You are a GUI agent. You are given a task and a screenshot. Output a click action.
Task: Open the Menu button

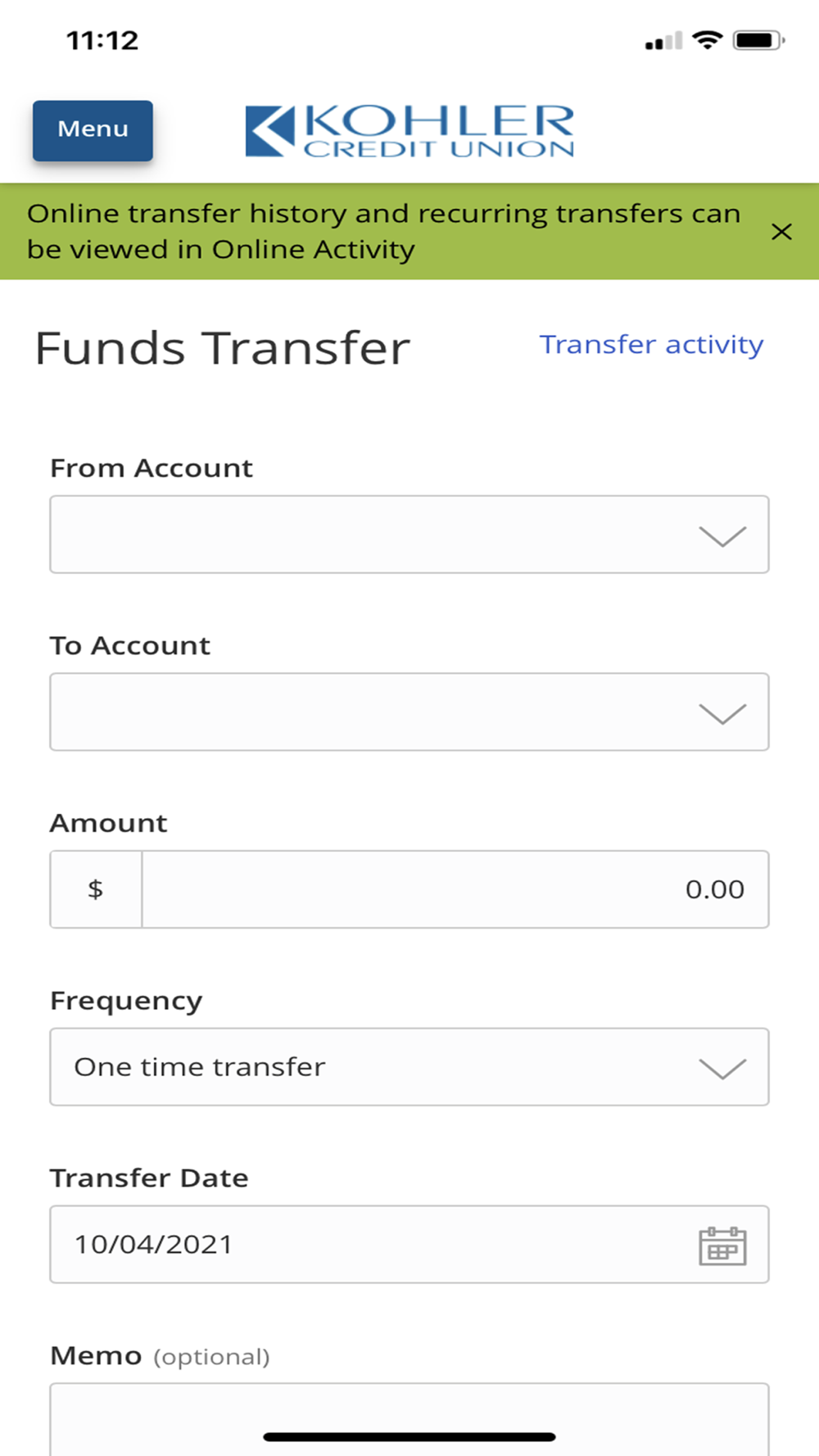[93, 130]
